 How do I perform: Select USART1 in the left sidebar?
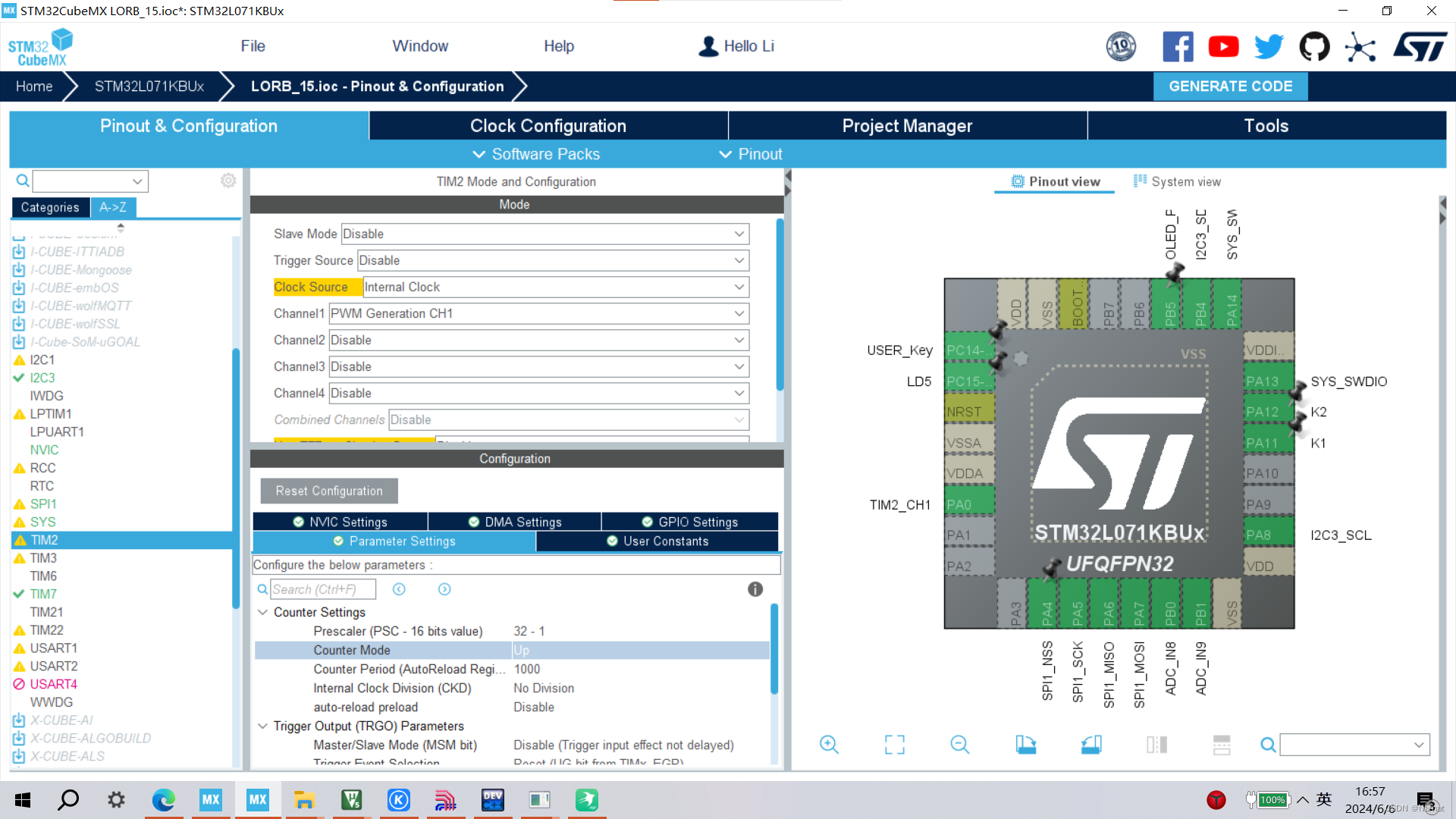[x=52, y=648]
